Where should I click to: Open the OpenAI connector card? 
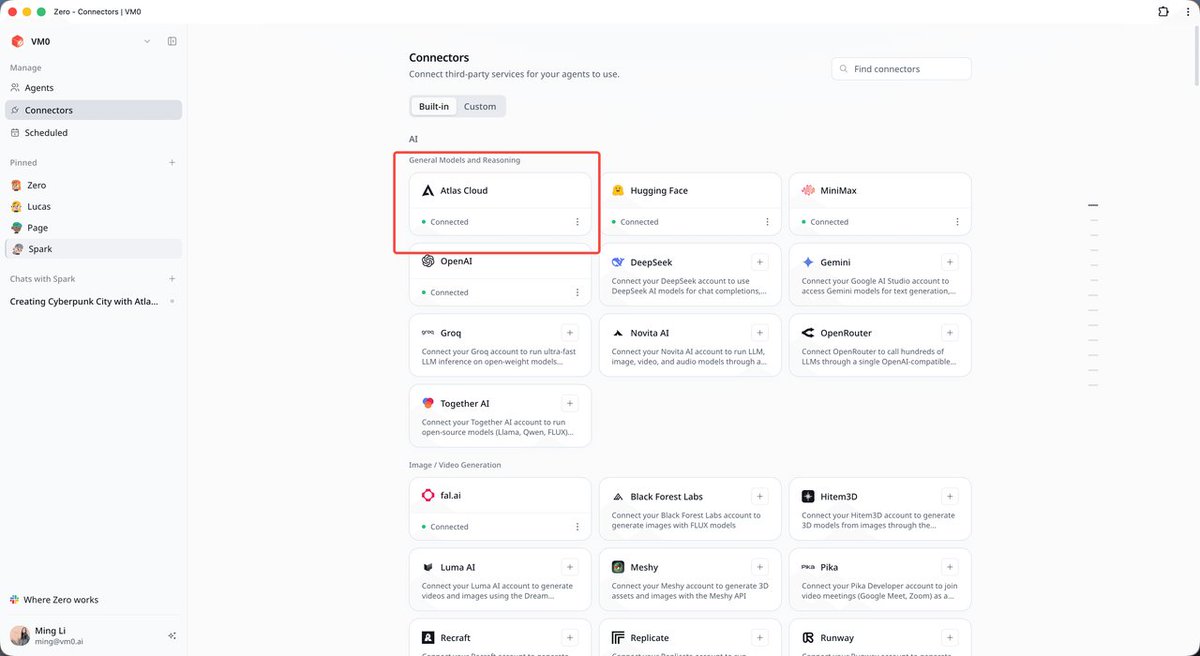pos(500,275)
